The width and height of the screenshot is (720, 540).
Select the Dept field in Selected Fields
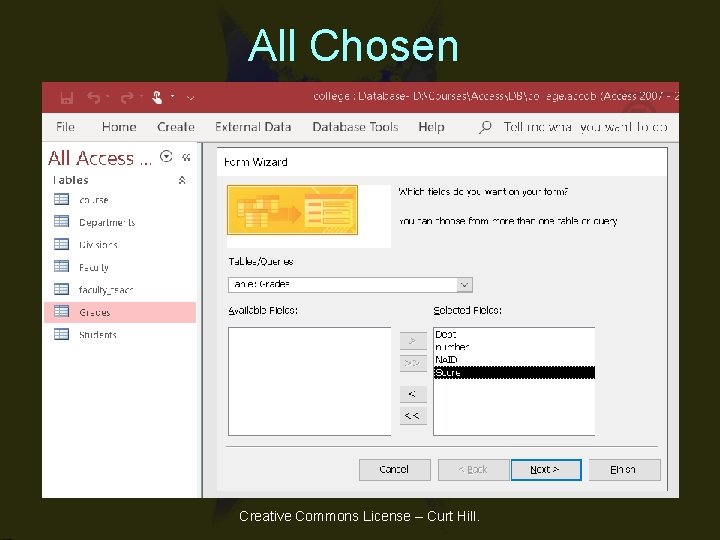point(514,334)
